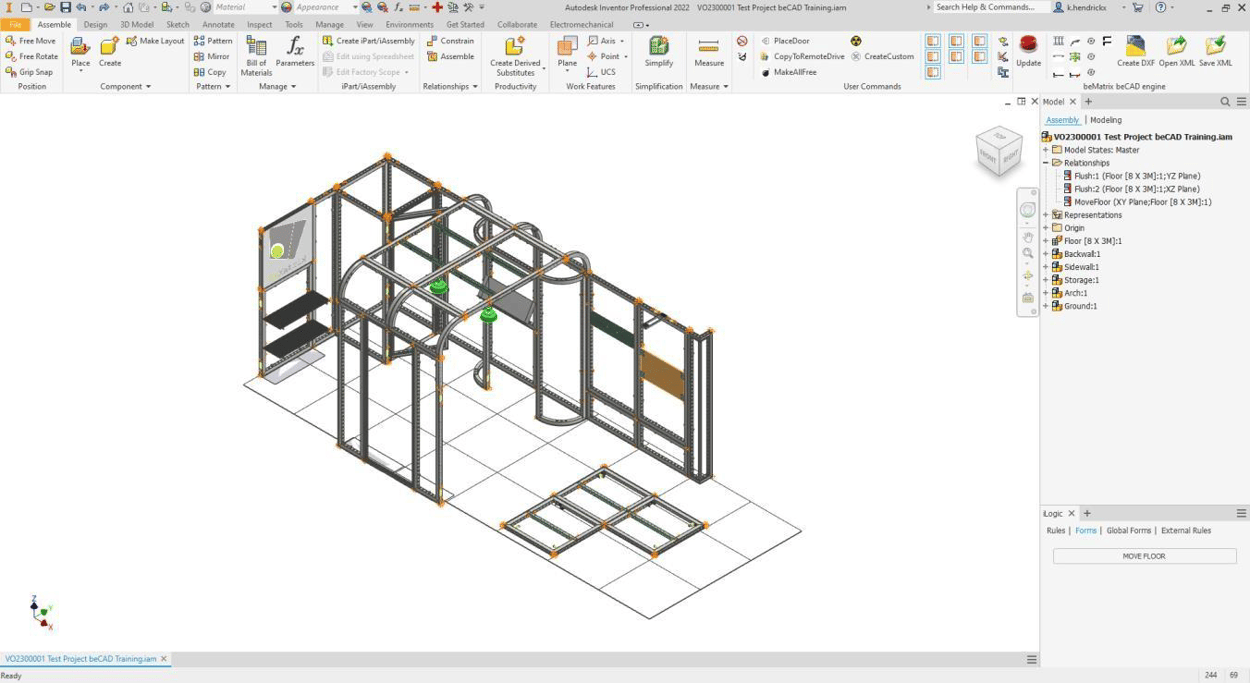
Task: Run the CreateCustom command
Action: coord(882,56)
